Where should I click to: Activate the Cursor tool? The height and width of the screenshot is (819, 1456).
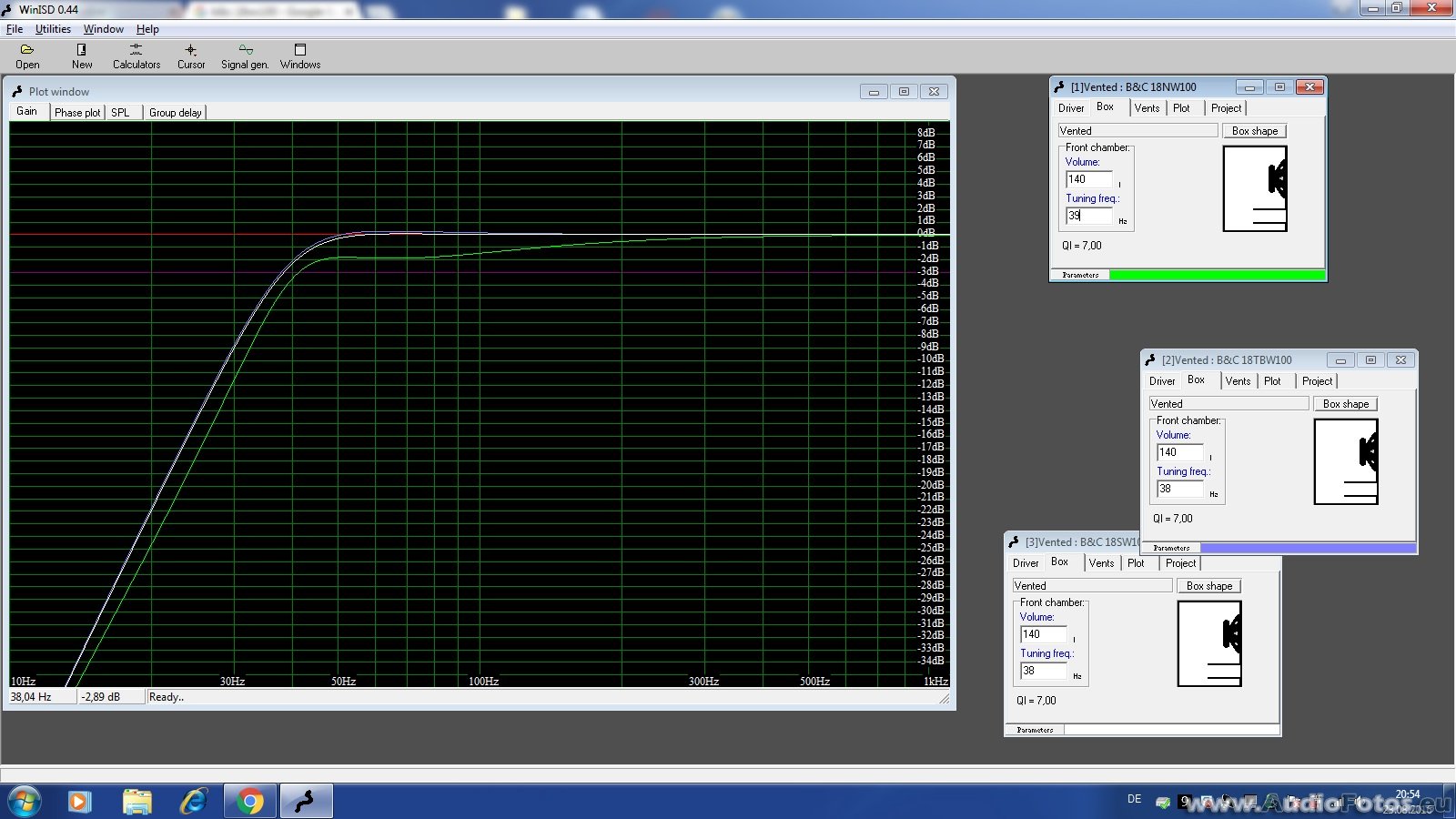191,56
